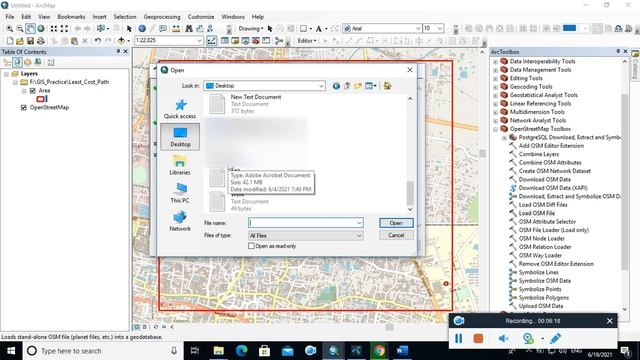Open the Customize menu
Screen dimensions: 640x360
(201, 17)
